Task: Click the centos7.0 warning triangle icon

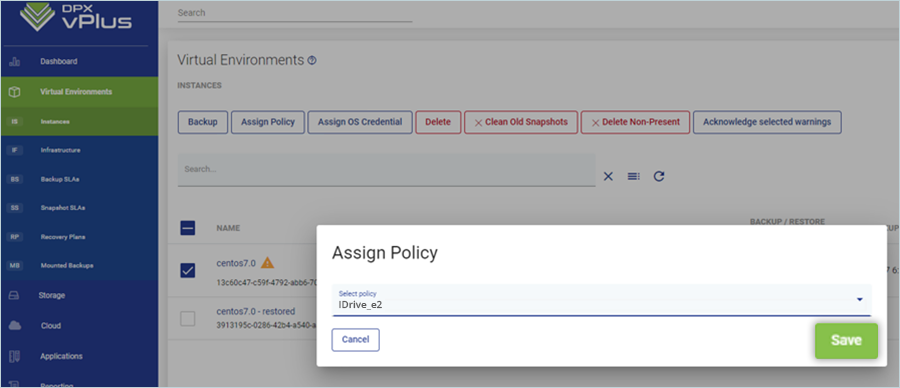Action: pos(267,263)
